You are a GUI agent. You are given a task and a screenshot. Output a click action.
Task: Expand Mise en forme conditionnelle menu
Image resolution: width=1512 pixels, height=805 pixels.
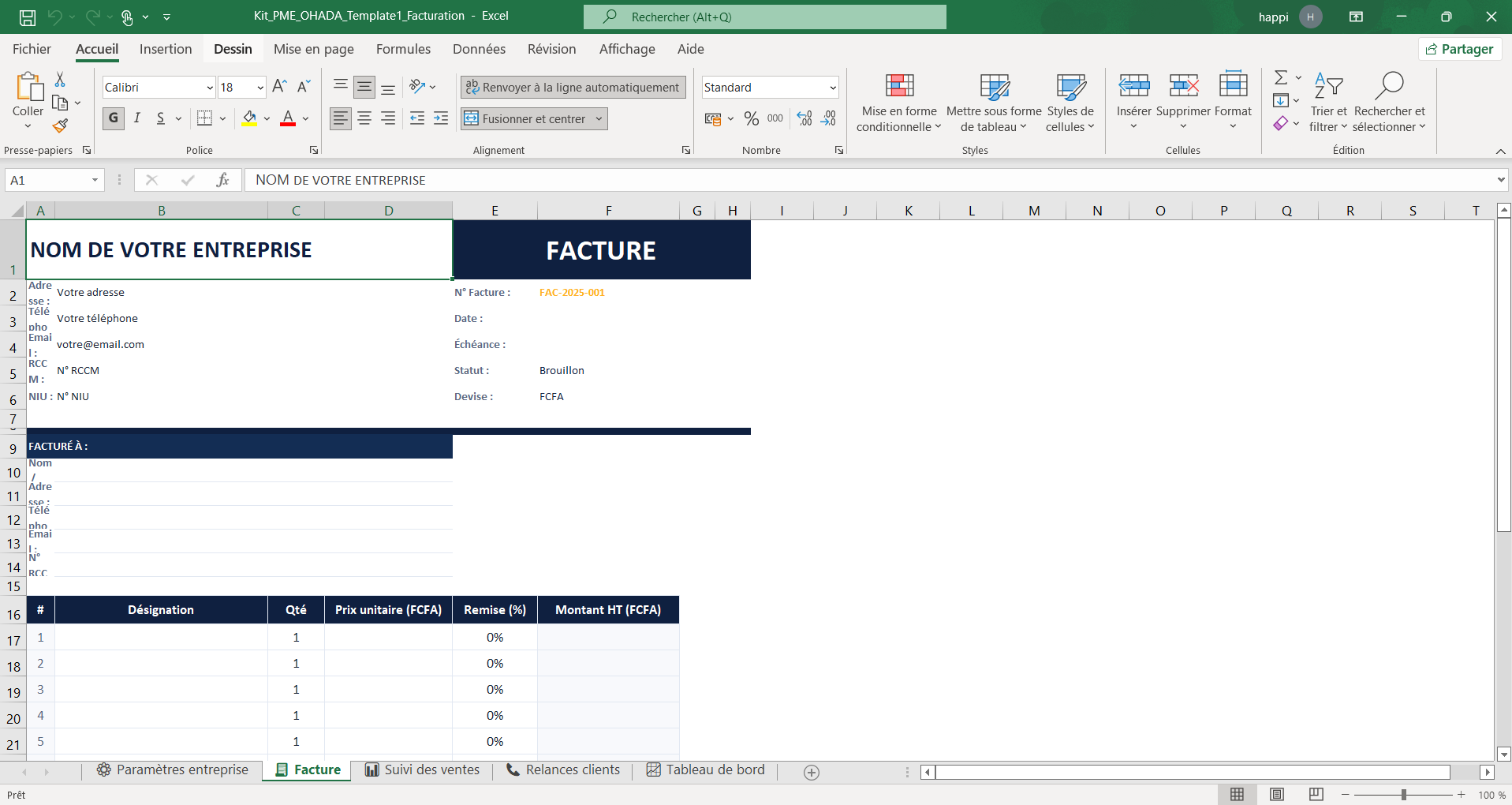899,103
